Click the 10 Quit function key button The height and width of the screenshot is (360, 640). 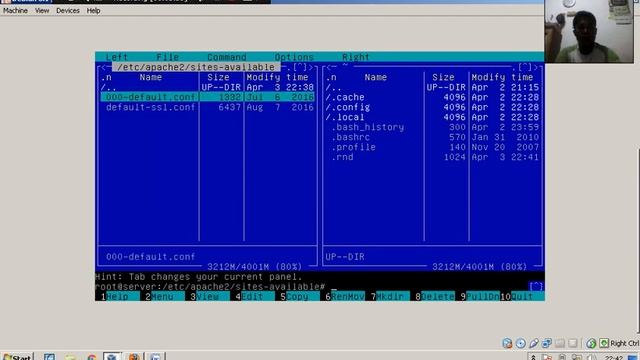click(522, 297)
